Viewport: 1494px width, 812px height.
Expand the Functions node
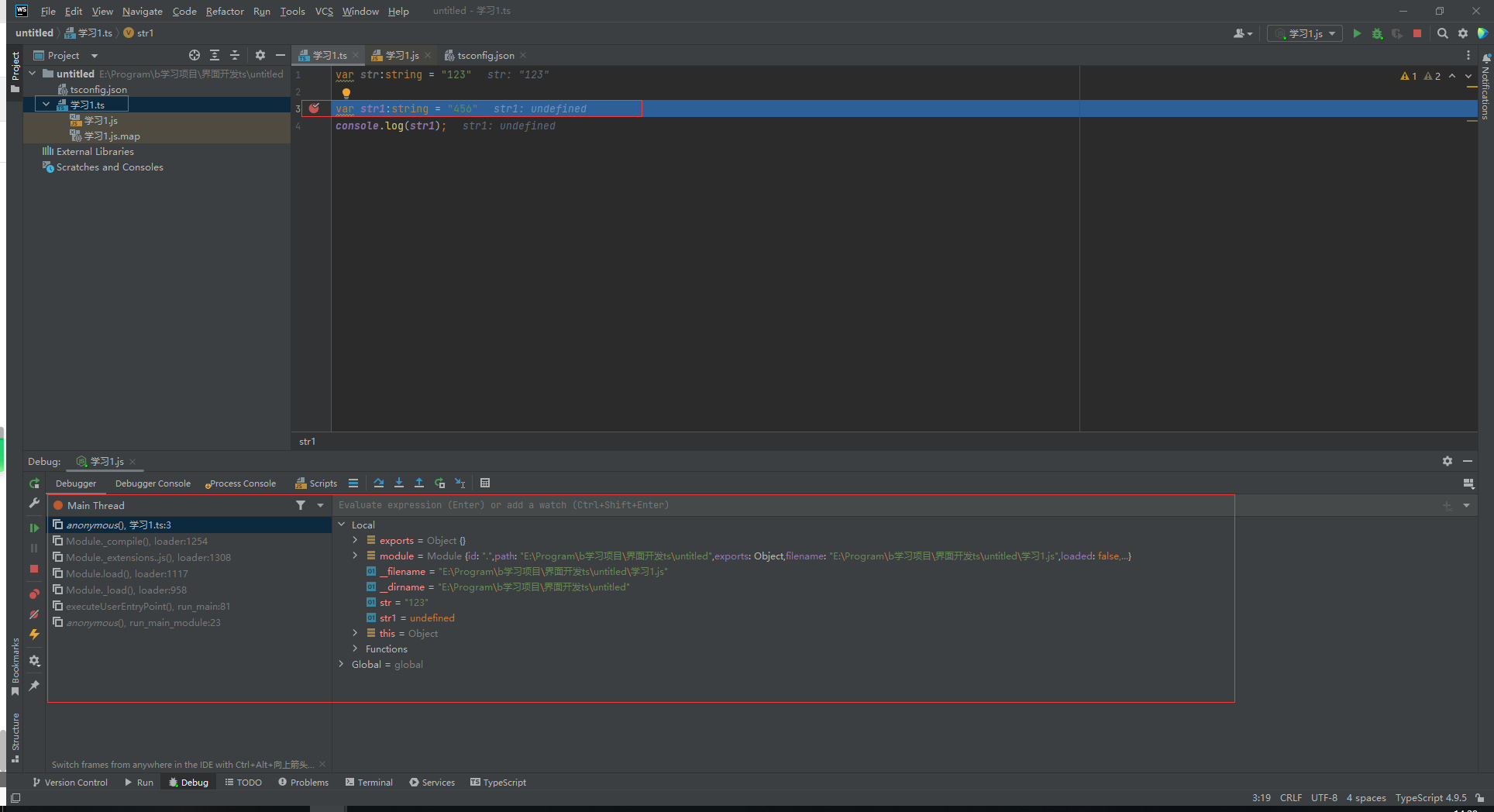coord(356,649)
